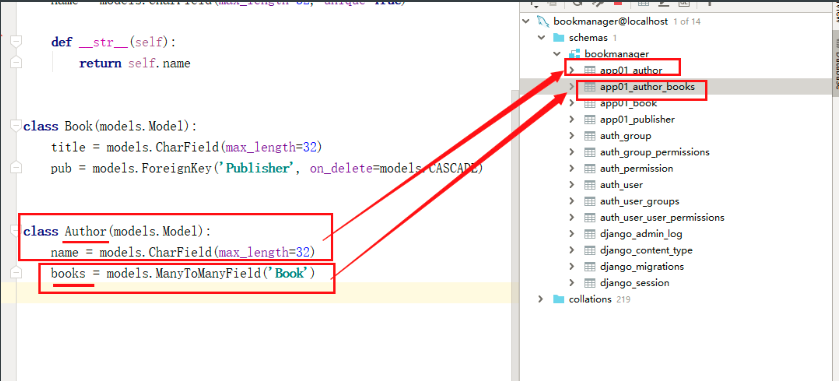
Task: Click the MySQL dolphin icon for bookmanager@localhost
Action: coord(542,21)
